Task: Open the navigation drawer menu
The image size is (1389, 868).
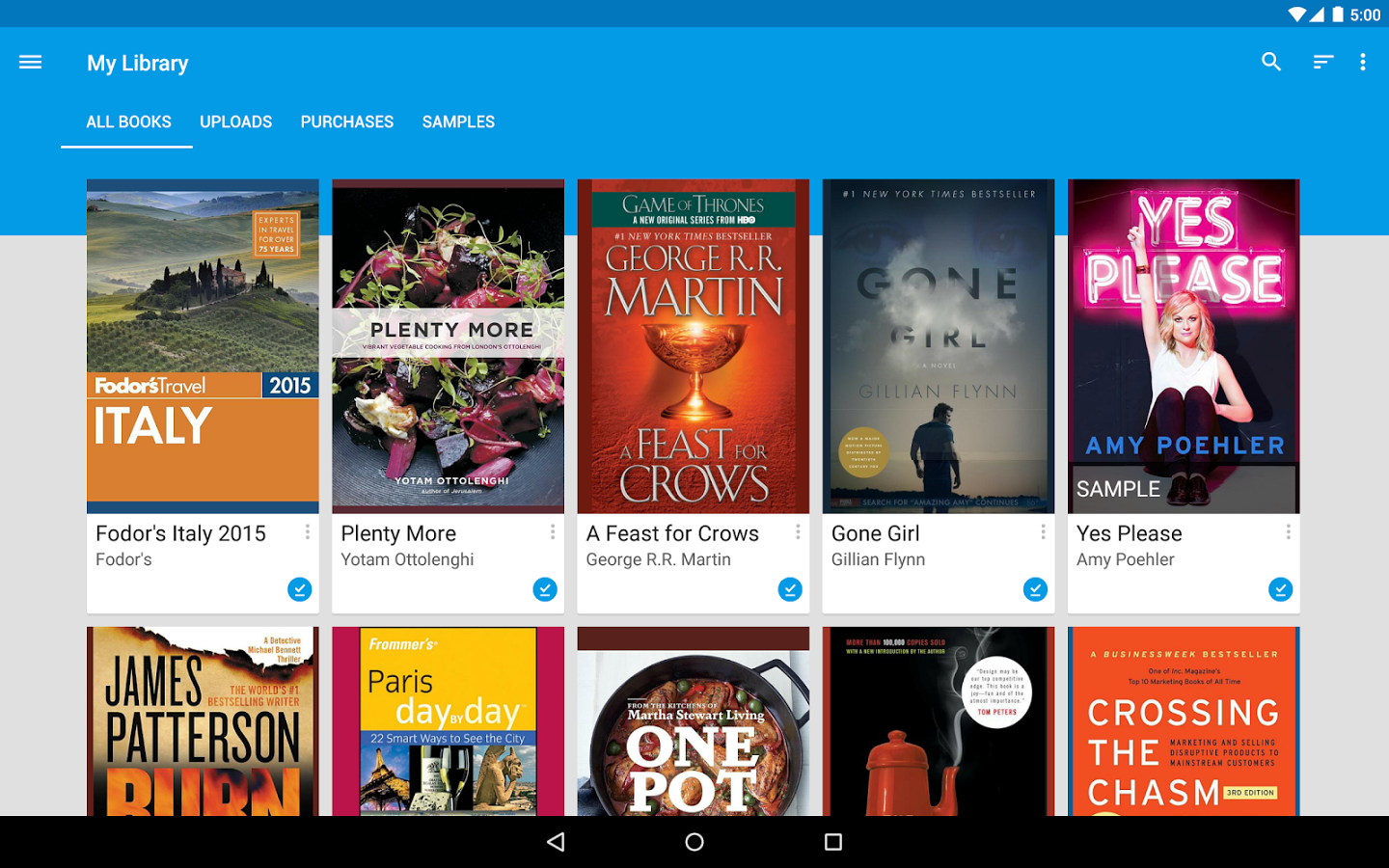Action: click(x=30, y=62)
